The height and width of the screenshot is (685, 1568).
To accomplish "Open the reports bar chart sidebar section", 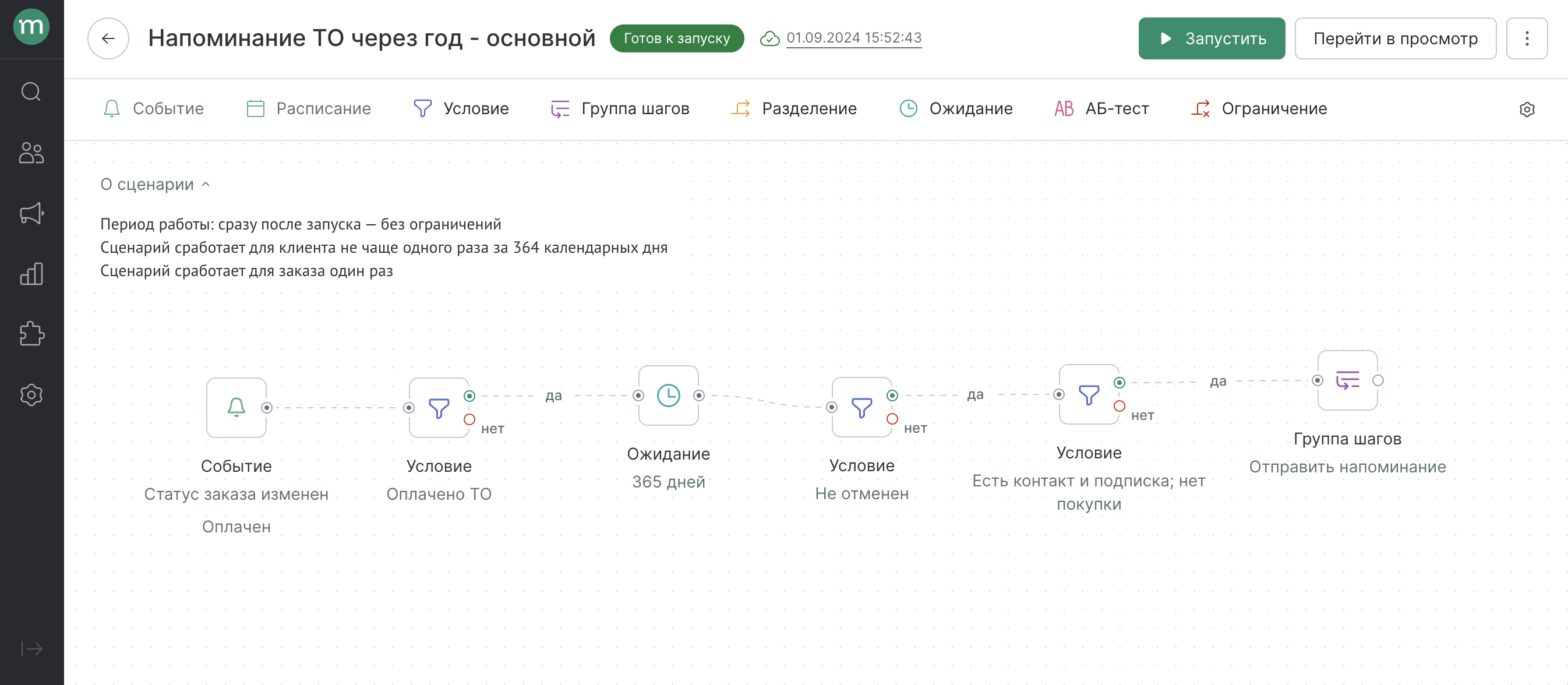I will click(31, 274).
